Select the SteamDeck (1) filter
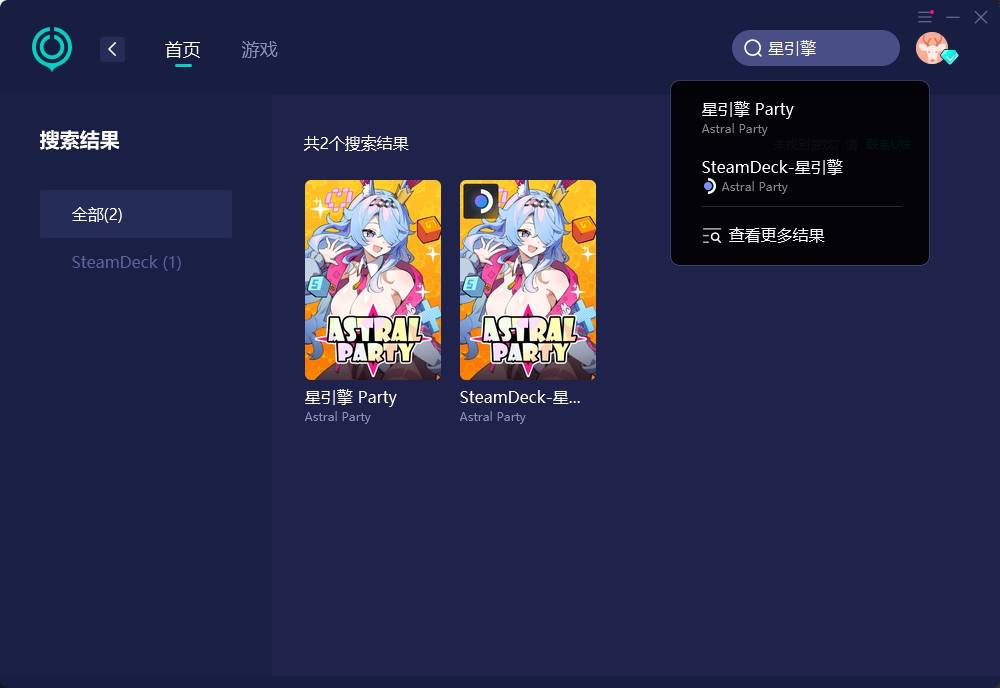1000x688 pixels. pyautogui.click(x=126, y=262)
